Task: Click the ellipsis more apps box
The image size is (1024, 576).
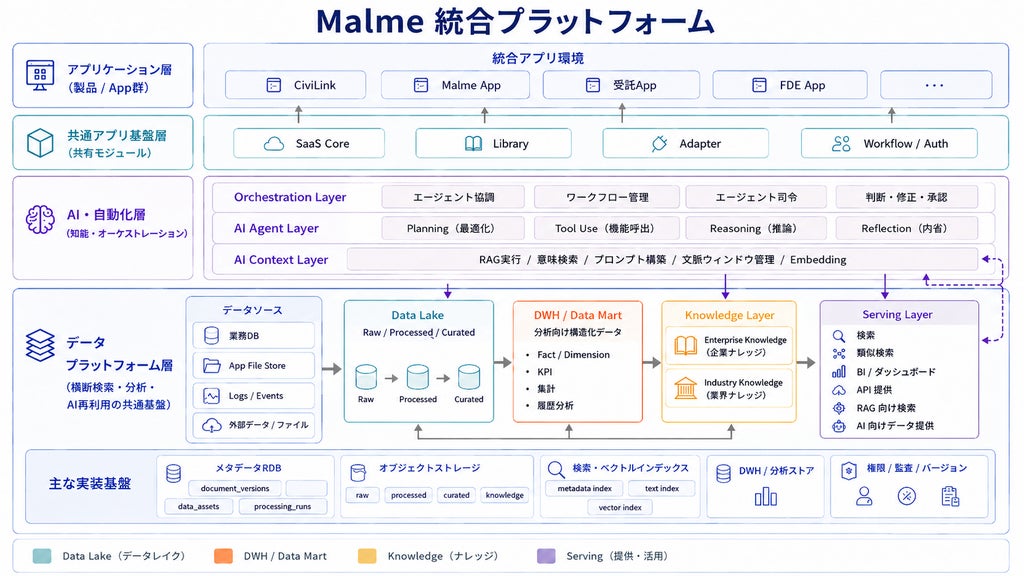Action: click(936, 86)
